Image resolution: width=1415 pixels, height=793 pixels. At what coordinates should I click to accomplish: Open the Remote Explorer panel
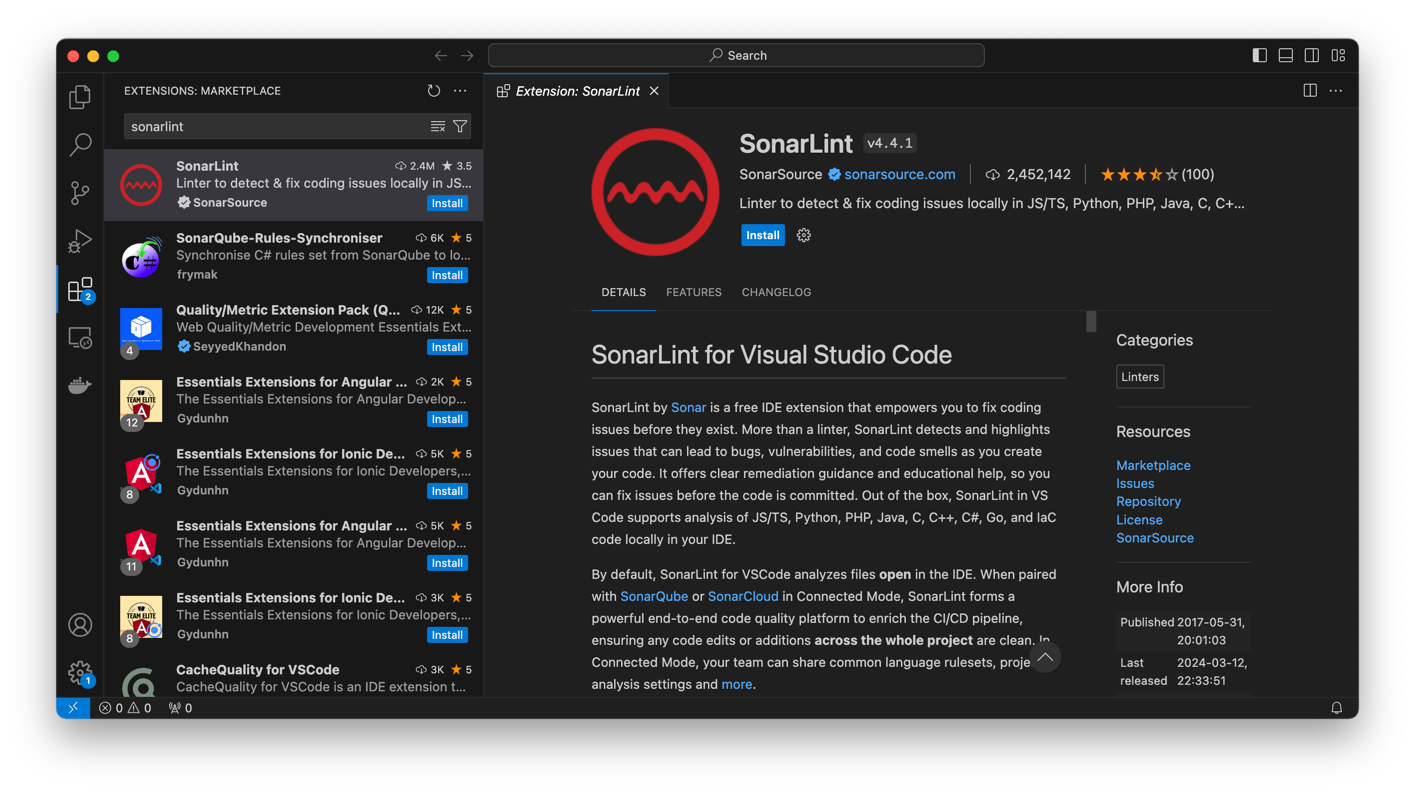click(80, 337)
